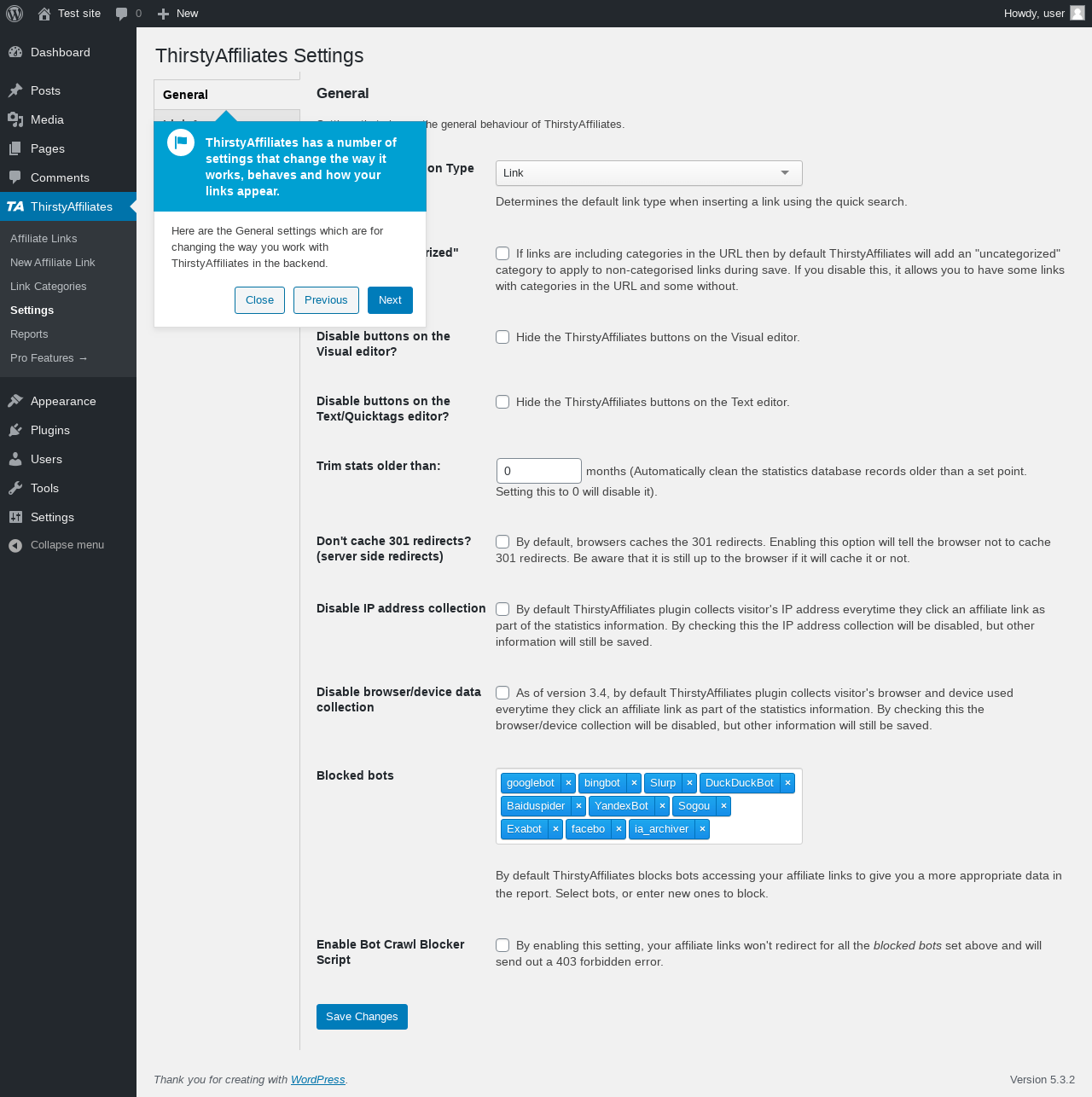The width and height of the screenshot is (1092, 1097).
Task: Enable Bot Crawl Blocker Script checkbox
Action: coord(502,945)
